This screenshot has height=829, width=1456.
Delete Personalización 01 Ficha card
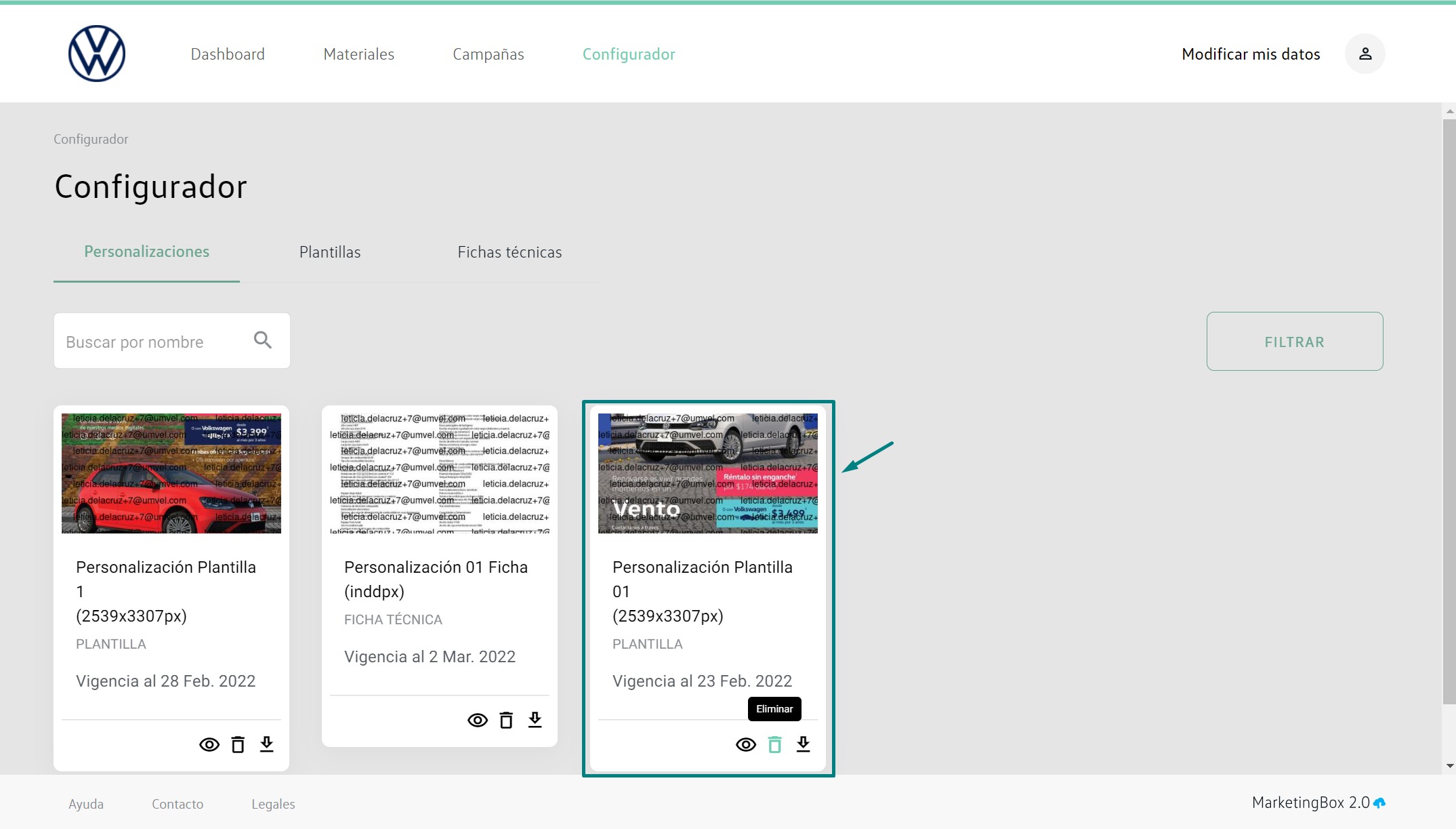(x=506, y=721)
